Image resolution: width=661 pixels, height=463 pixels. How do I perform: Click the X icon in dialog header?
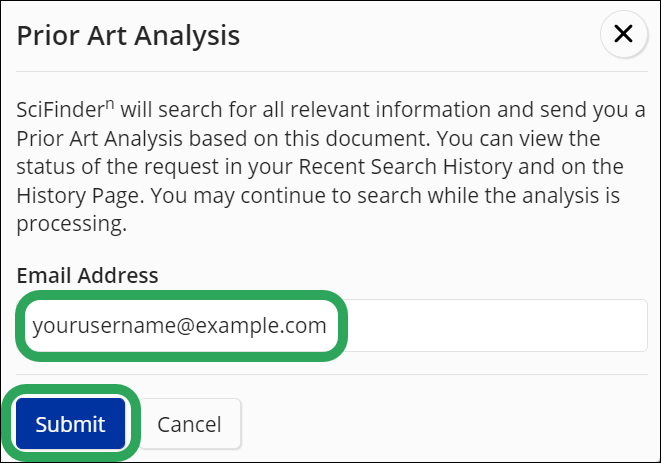tap(623, 35)
